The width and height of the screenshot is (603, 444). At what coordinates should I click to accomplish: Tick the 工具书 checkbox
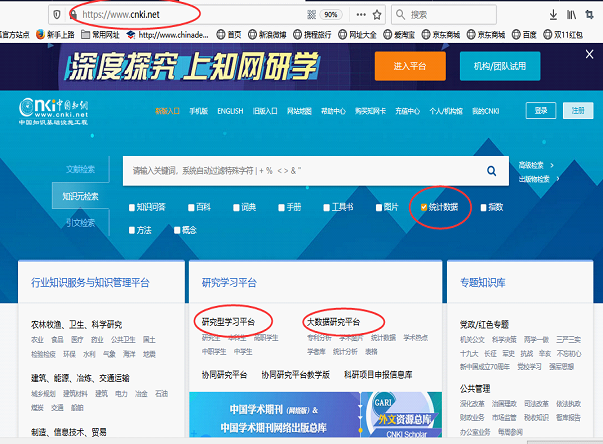pyautogui.click(x=326, y=208)
